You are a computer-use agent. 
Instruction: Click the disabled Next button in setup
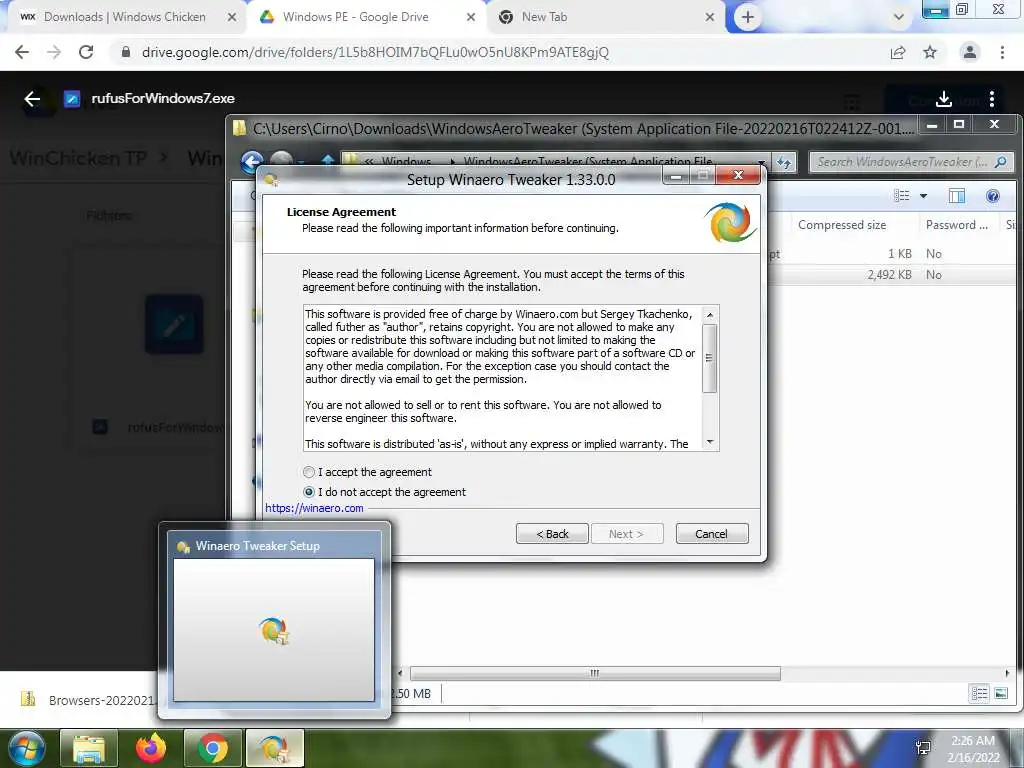[626, 534]
